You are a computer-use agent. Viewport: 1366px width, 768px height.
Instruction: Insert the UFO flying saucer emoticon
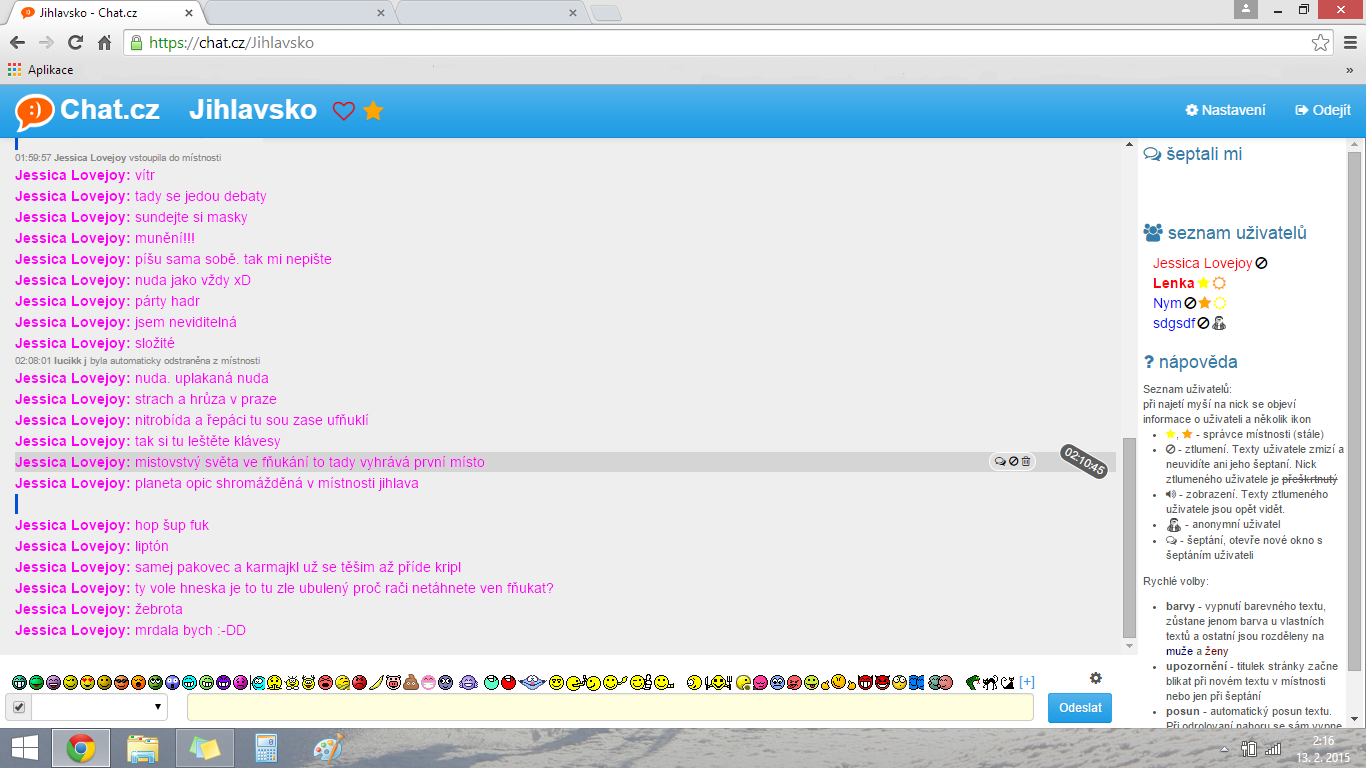[x=532, y=682]
